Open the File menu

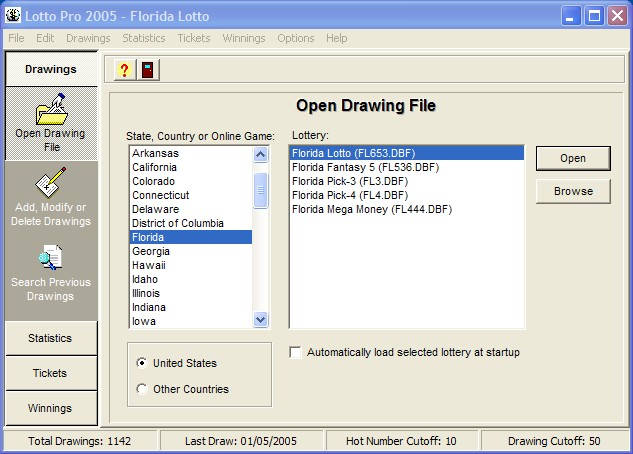point(16,38)
